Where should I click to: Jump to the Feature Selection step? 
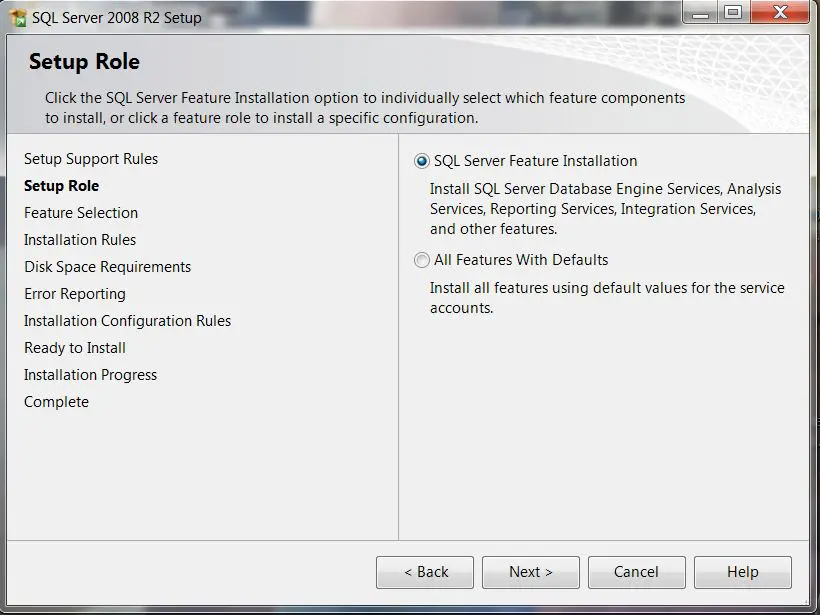pyautogui.click(x=81, y=213)
